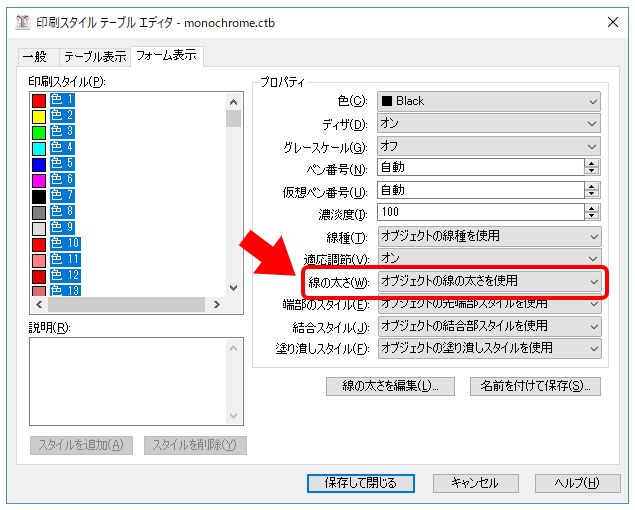Click the green swatch beside 色 3
Viewport: 635px width, 510px height.
pos(39,132)
